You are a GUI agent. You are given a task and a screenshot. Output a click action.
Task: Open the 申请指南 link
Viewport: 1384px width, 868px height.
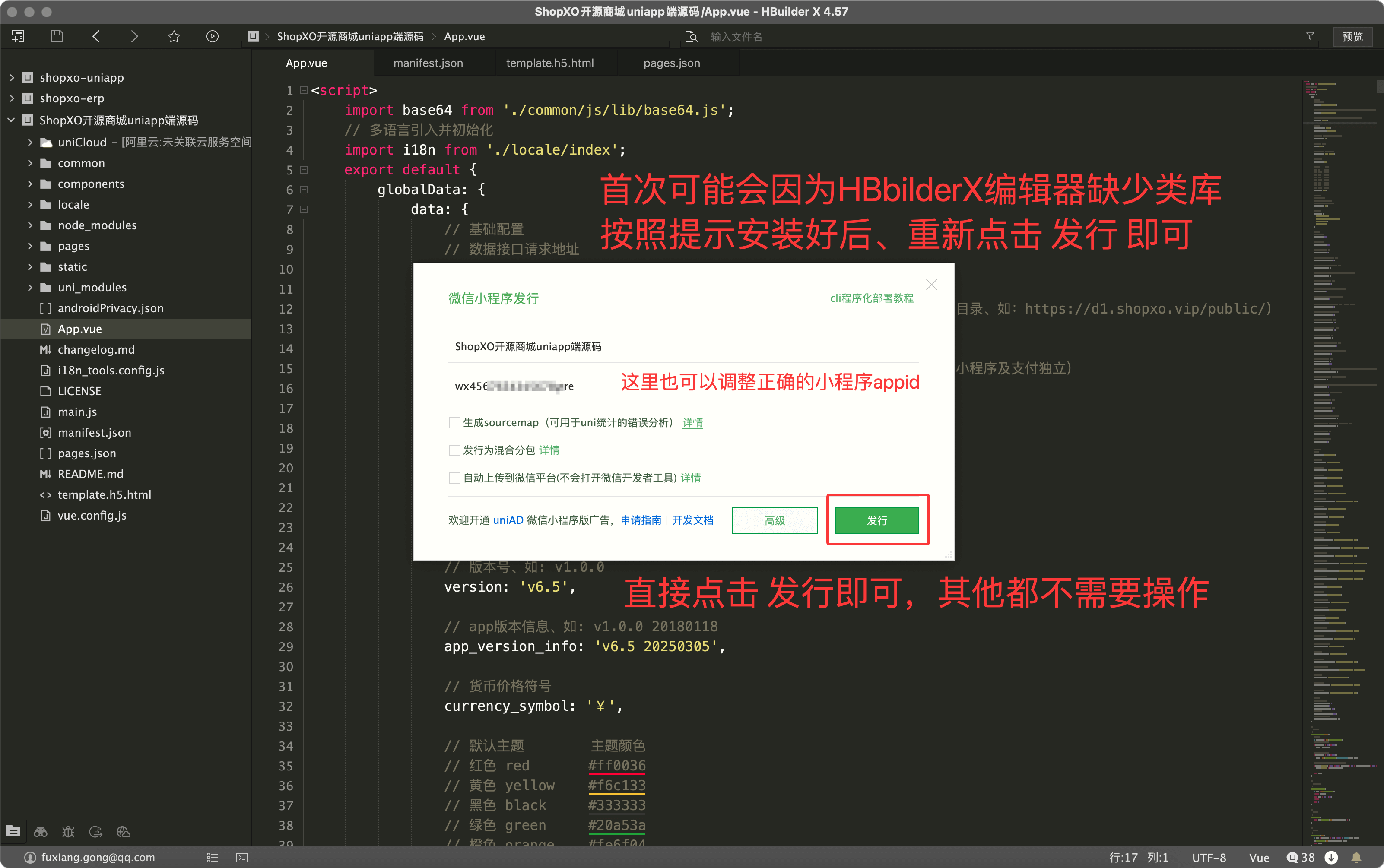tap(641, 520)
